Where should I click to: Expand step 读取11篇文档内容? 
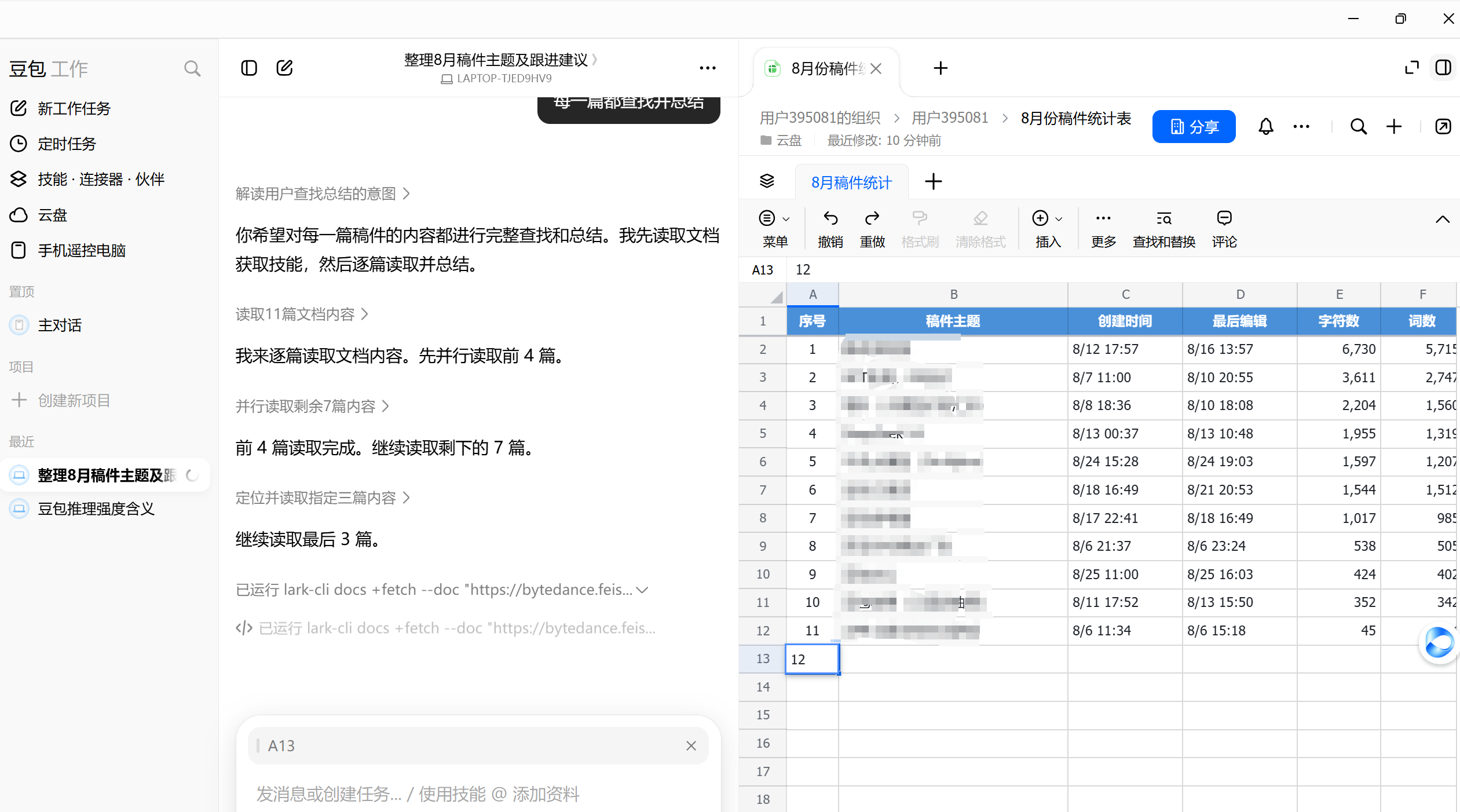pos(302,314)
